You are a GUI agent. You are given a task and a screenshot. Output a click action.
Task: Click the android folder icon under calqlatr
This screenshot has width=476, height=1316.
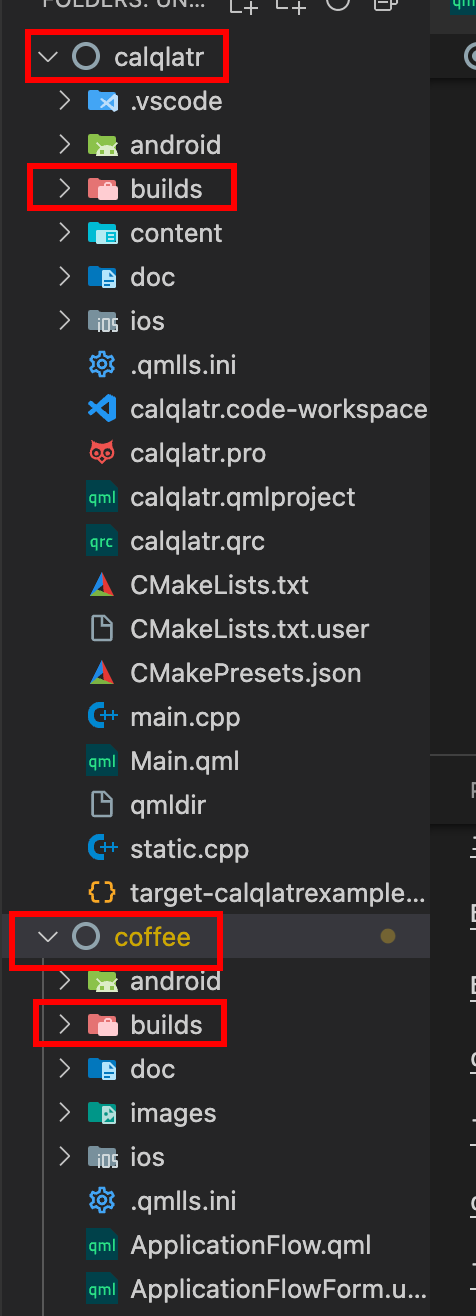[102, 145]
